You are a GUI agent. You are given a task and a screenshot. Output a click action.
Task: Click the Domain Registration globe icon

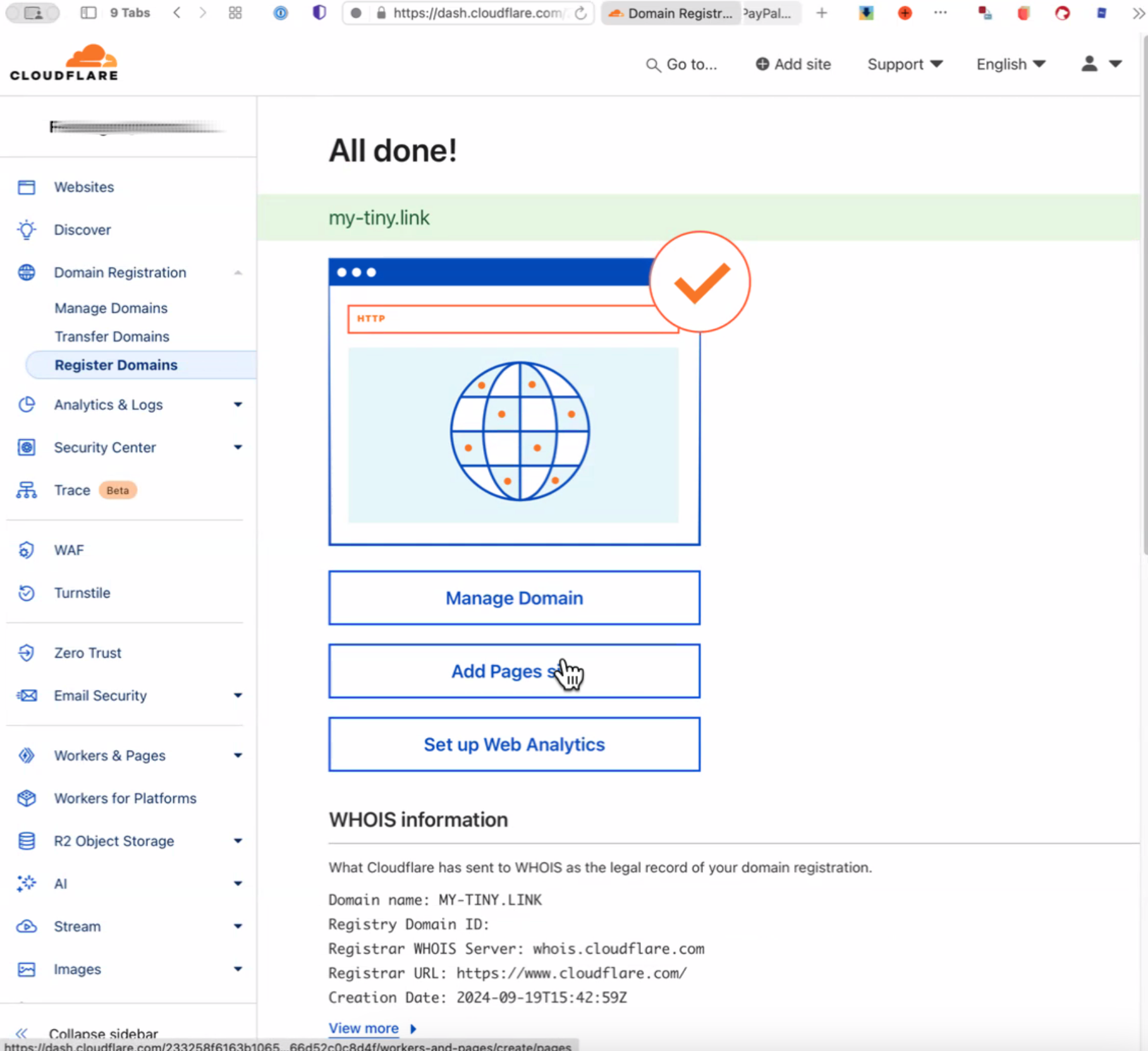pos(27,273)
